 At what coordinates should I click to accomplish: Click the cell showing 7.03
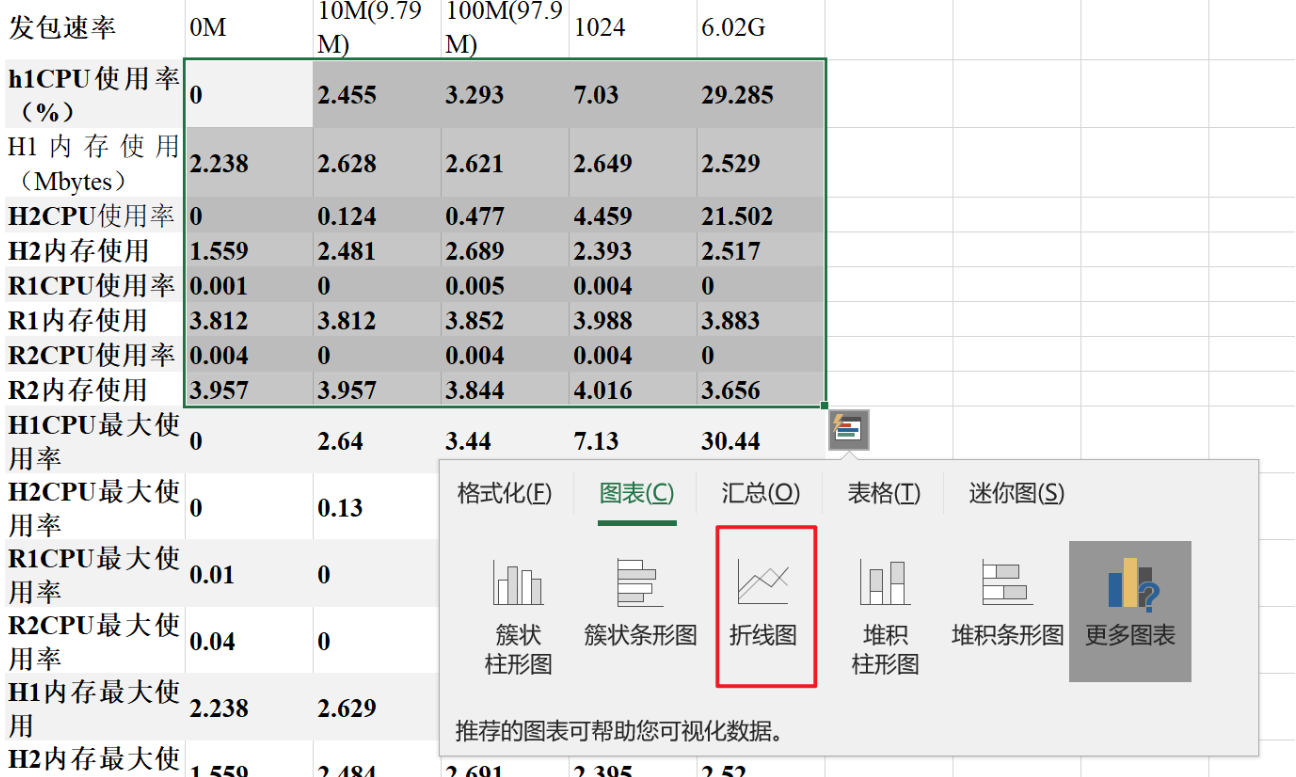632,94
